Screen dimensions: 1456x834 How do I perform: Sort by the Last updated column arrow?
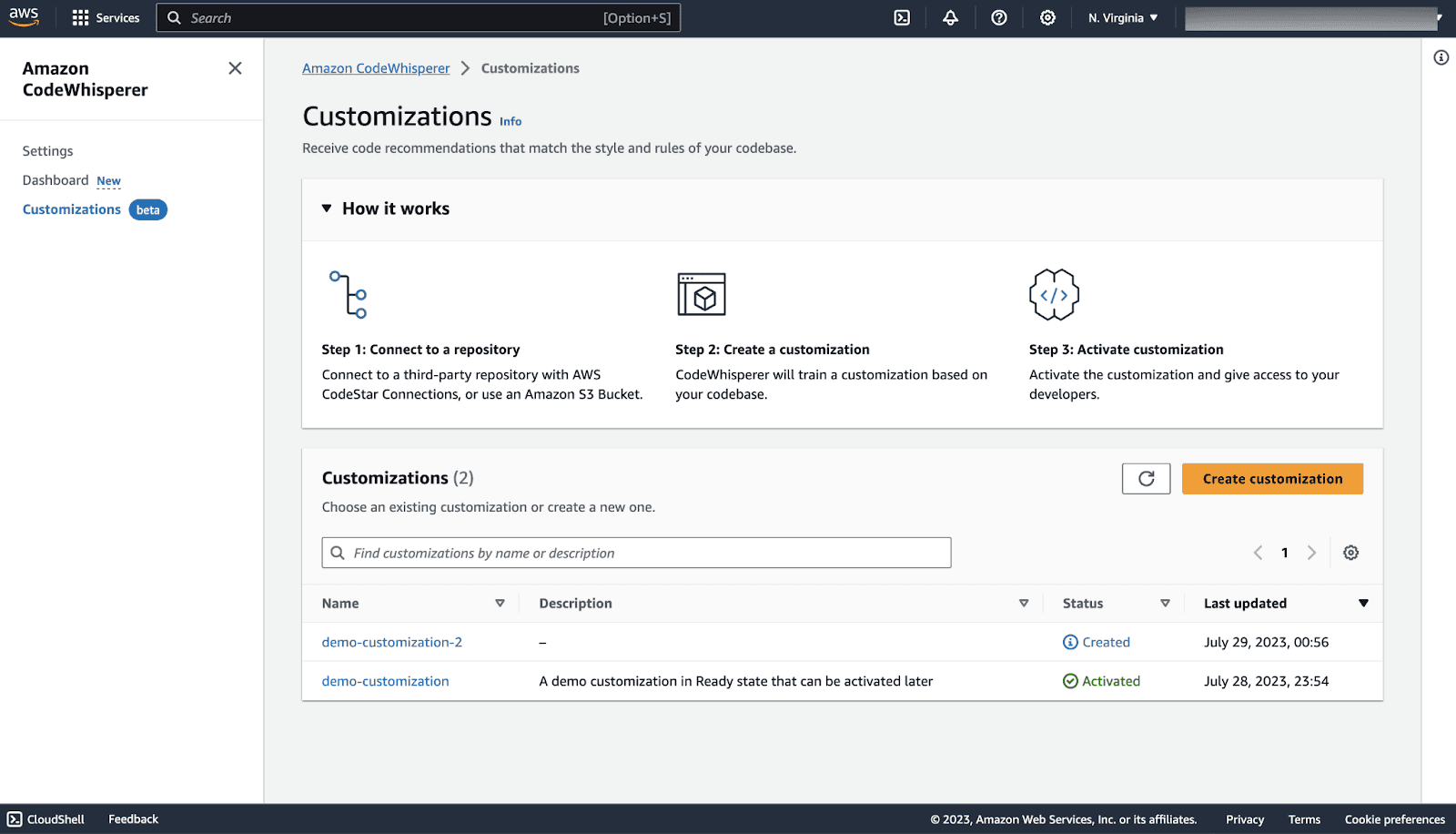click(x=1363, y=604)
